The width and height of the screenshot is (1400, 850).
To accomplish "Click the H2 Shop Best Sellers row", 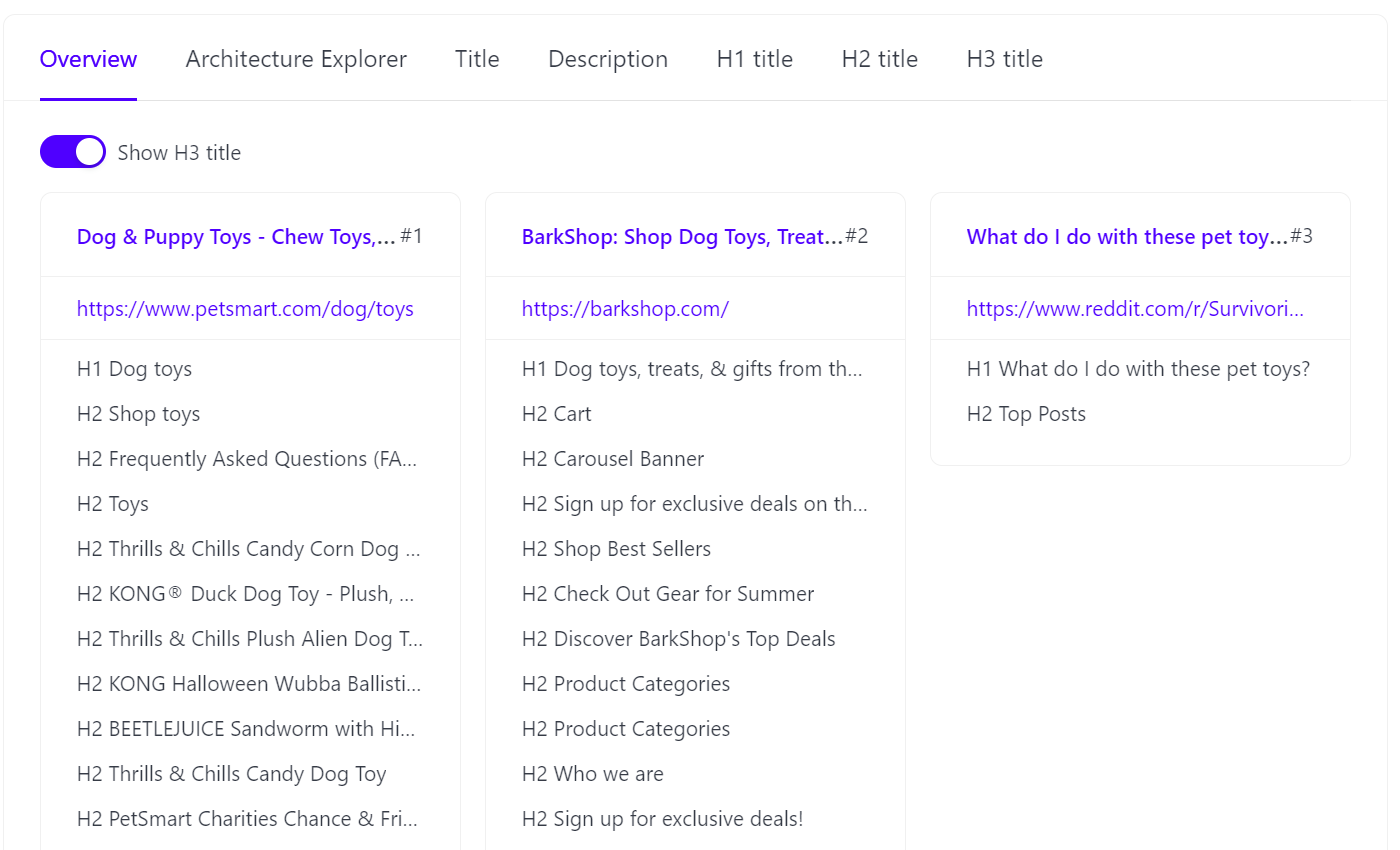I will pyautogui.click(x=616, y=549).
